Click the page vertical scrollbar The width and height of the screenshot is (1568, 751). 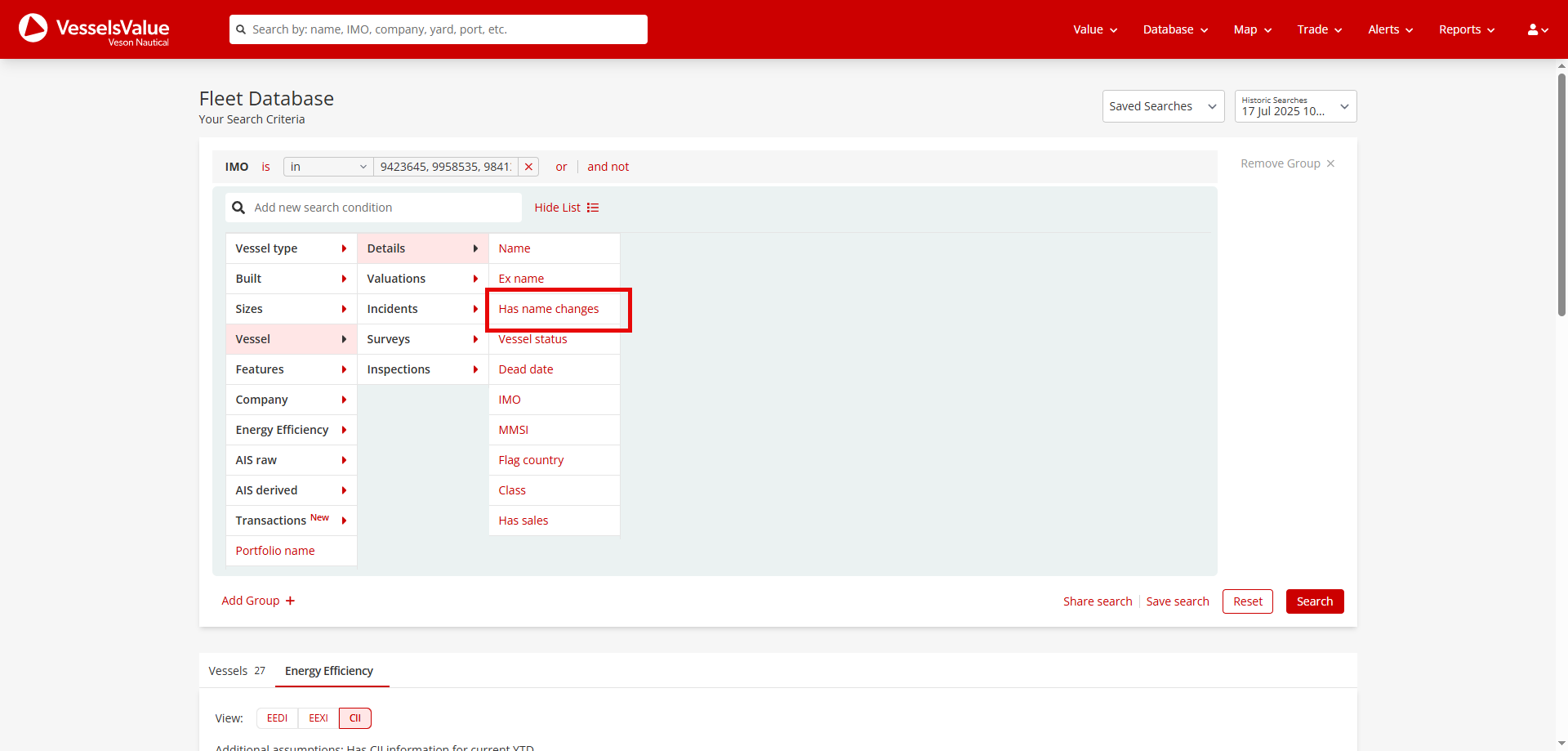click(x=1561, y=196)
